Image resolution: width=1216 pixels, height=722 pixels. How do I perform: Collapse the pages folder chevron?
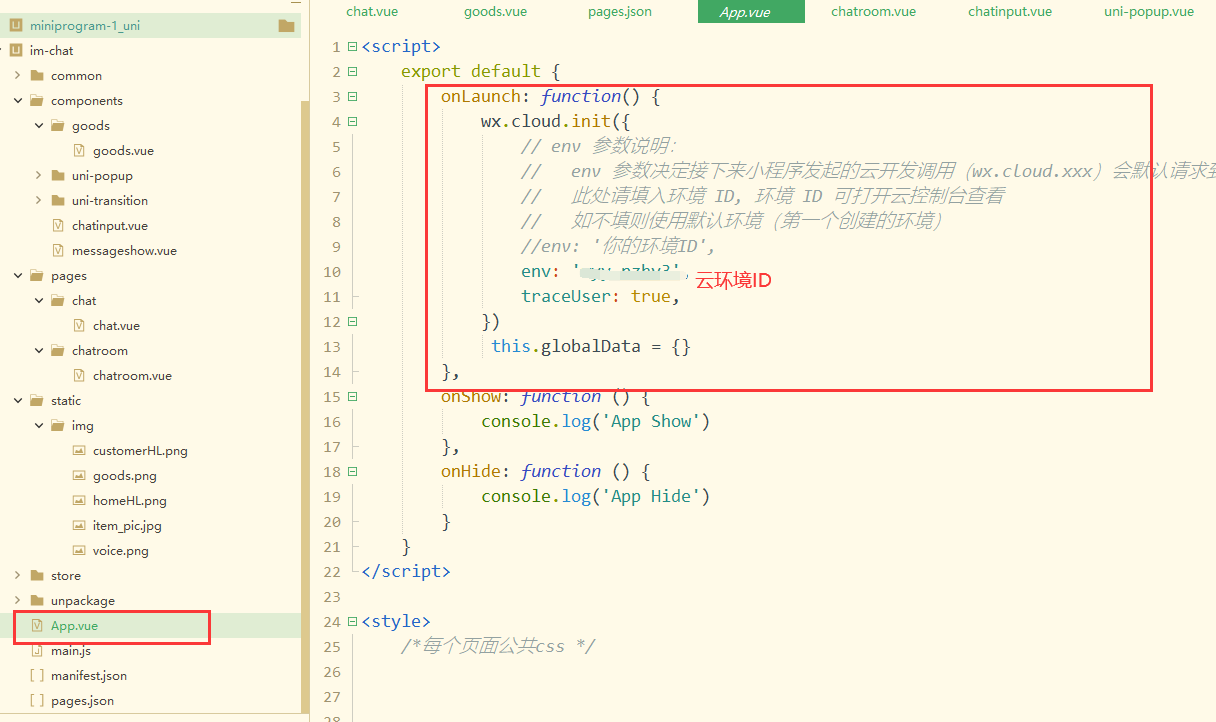(x=17, y=275)
